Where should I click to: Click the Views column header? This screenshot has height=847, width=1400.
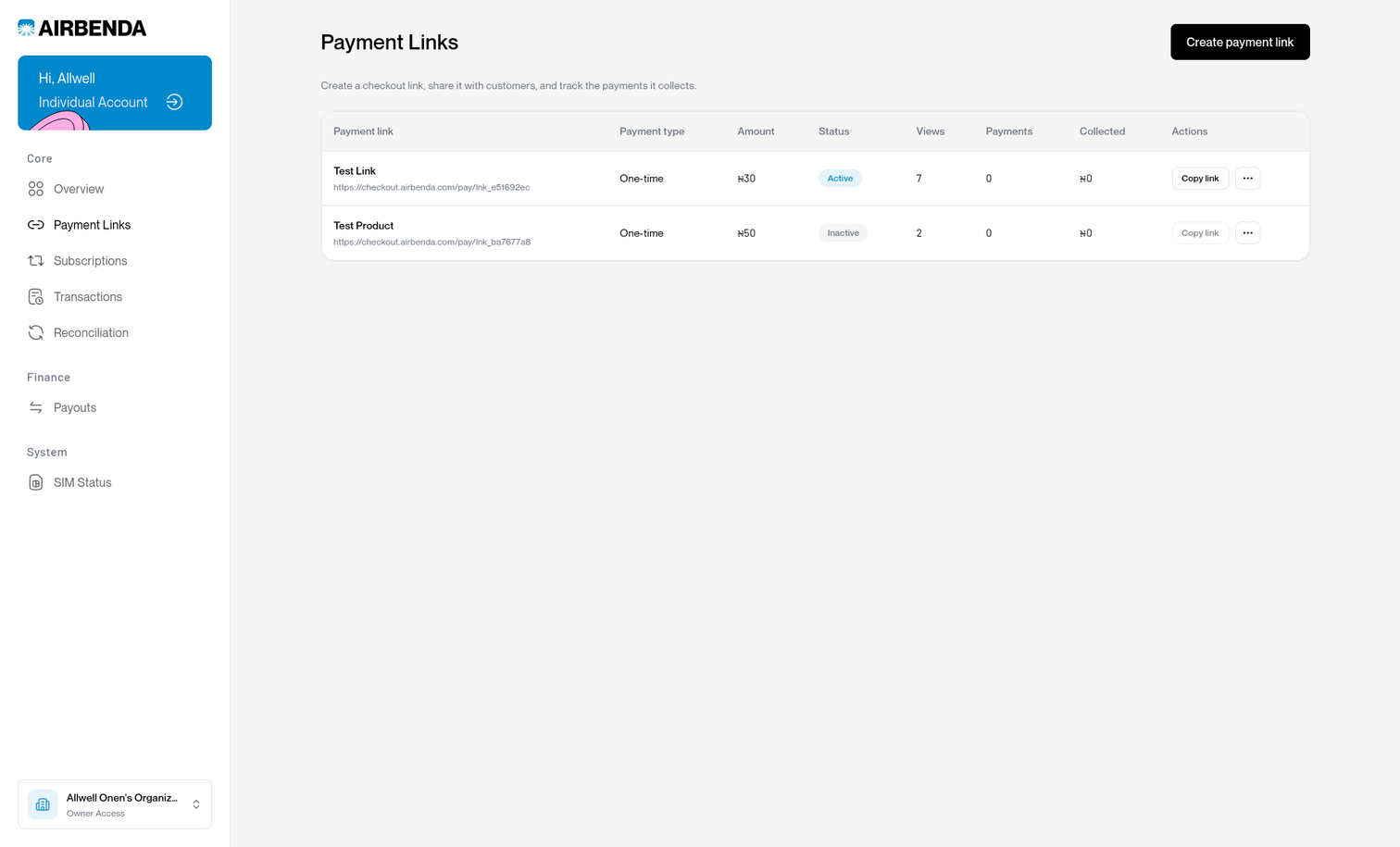(x=931, y=131)
